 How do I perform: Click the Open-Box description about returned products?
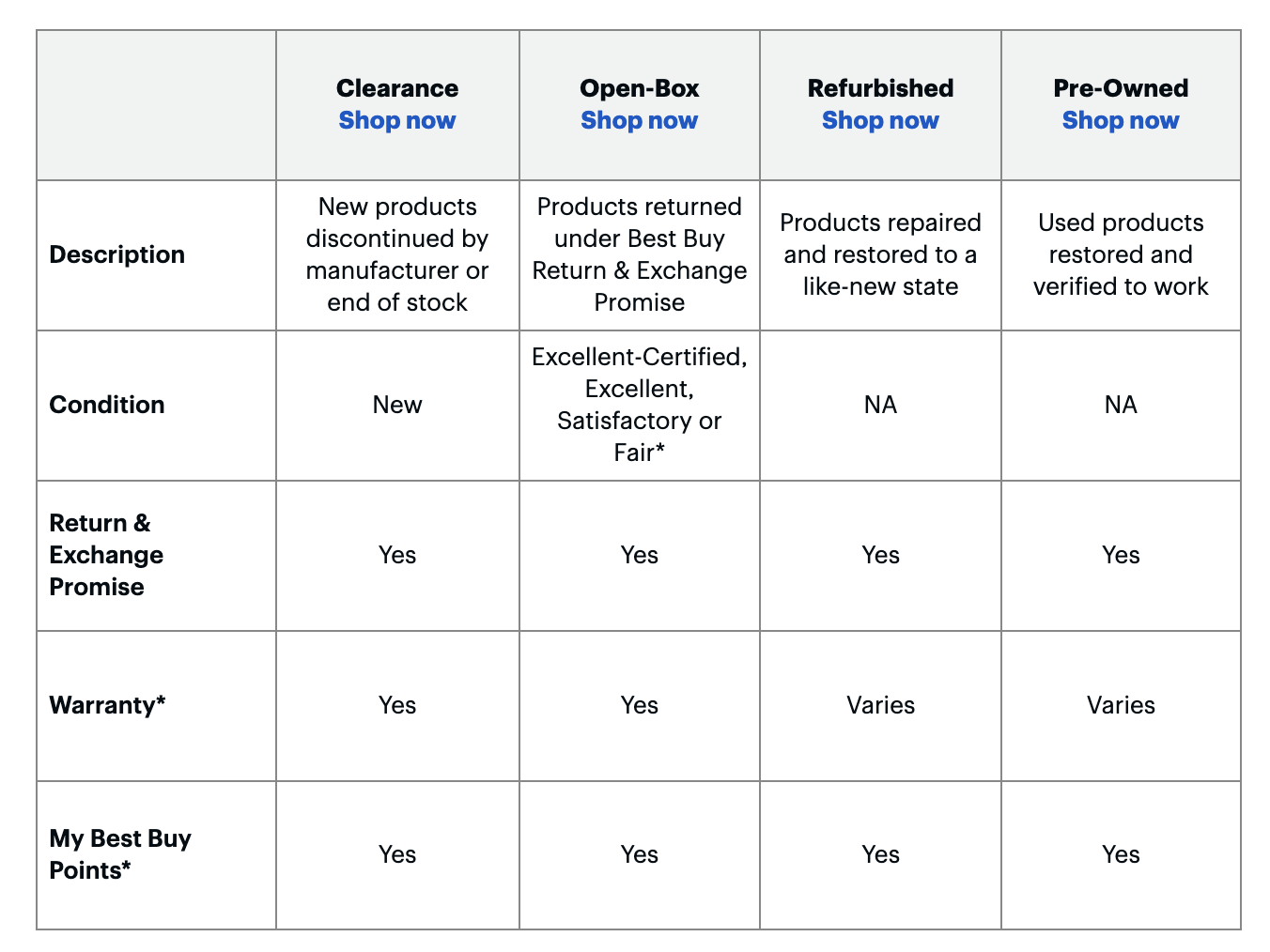pos(639,254)
